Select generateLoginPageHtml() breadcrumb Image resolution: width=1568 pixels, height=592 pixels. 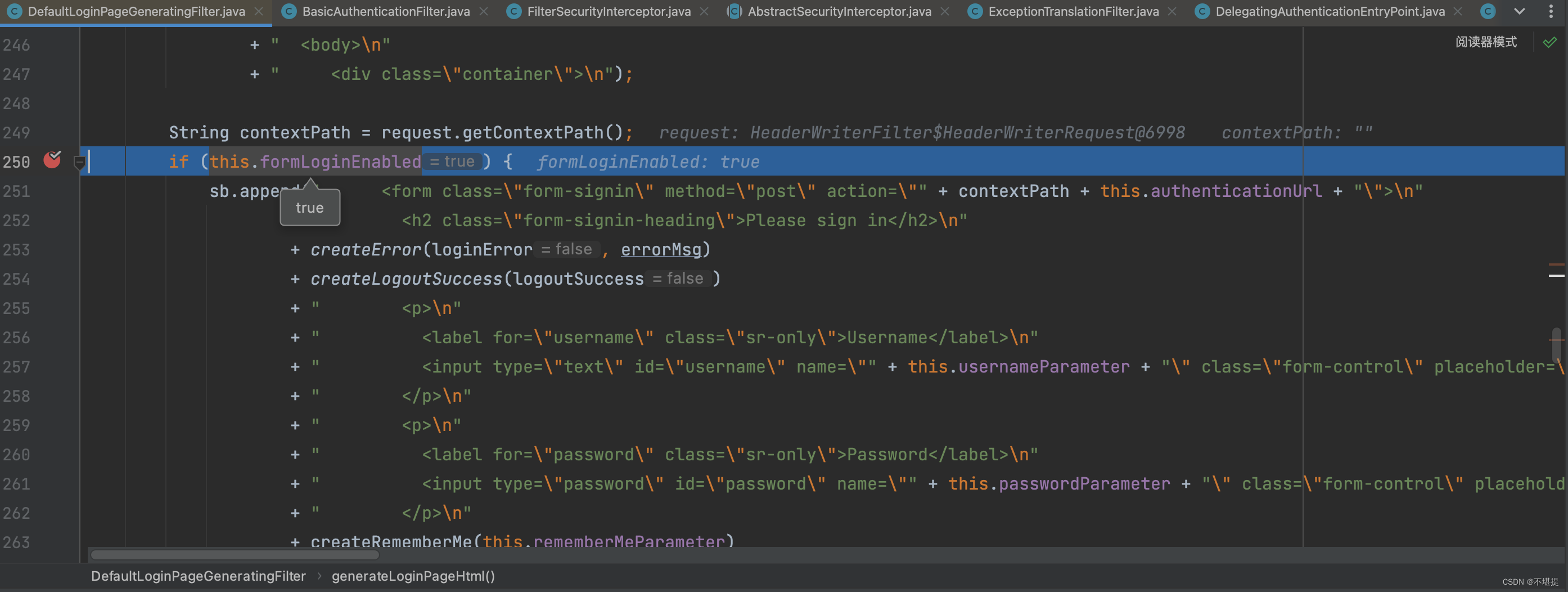pos(413,576)
